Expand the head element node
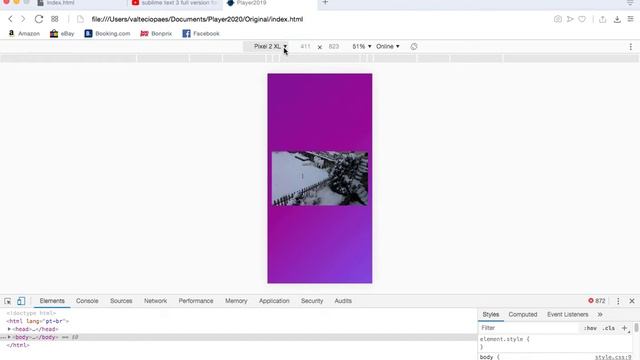 coord(9,329)
